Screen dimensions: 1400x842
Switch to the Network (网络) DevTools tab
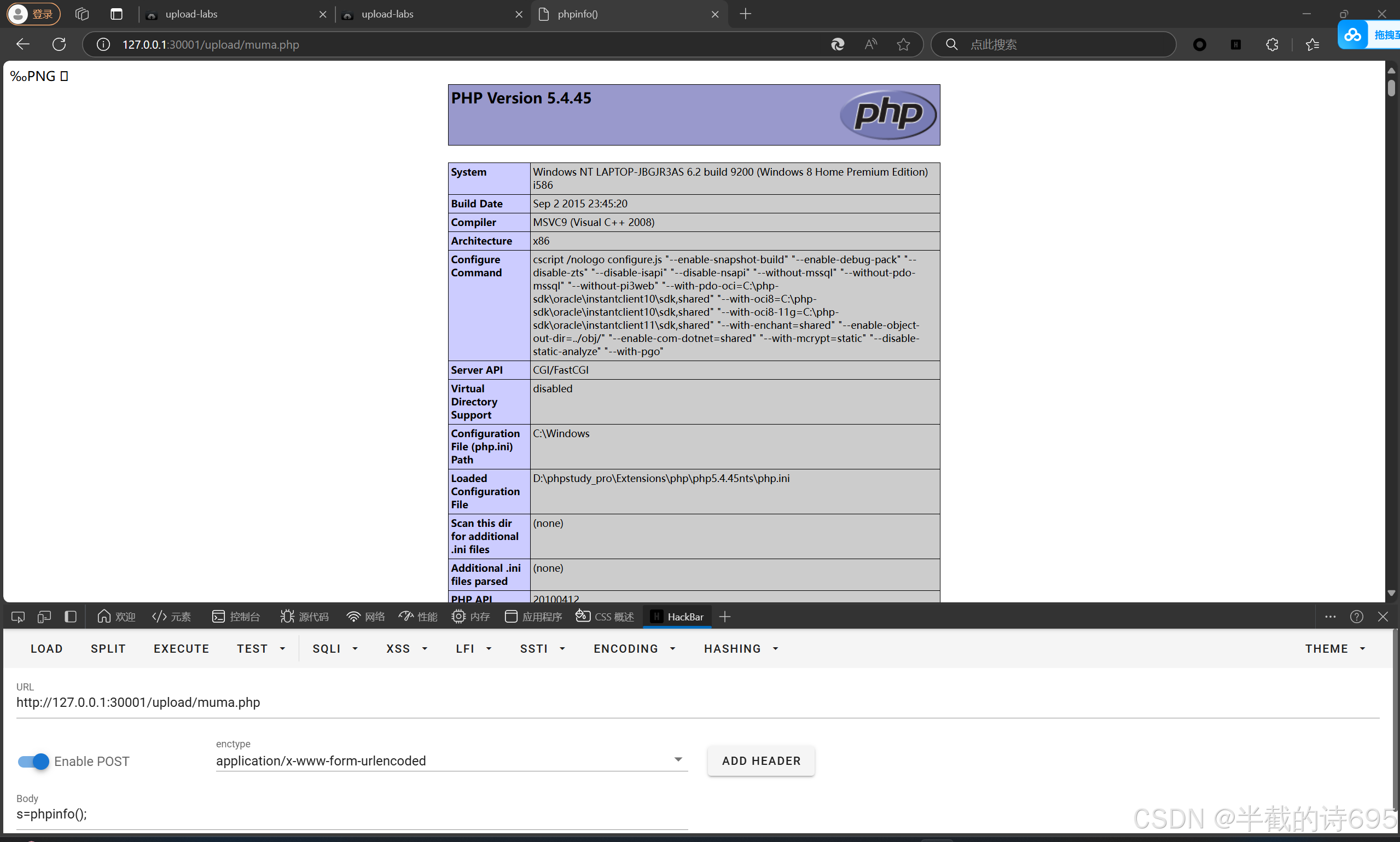[366, 617]
